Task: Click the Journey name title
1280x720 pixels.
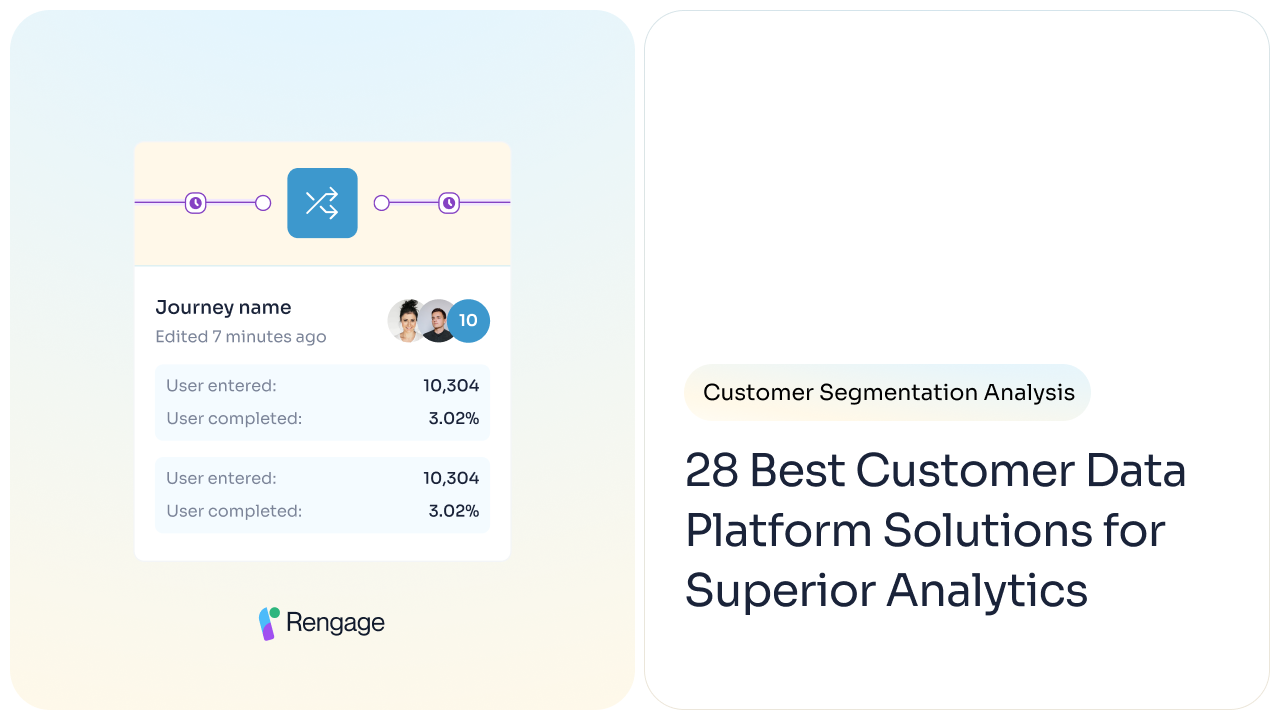Action: (223, 307)
